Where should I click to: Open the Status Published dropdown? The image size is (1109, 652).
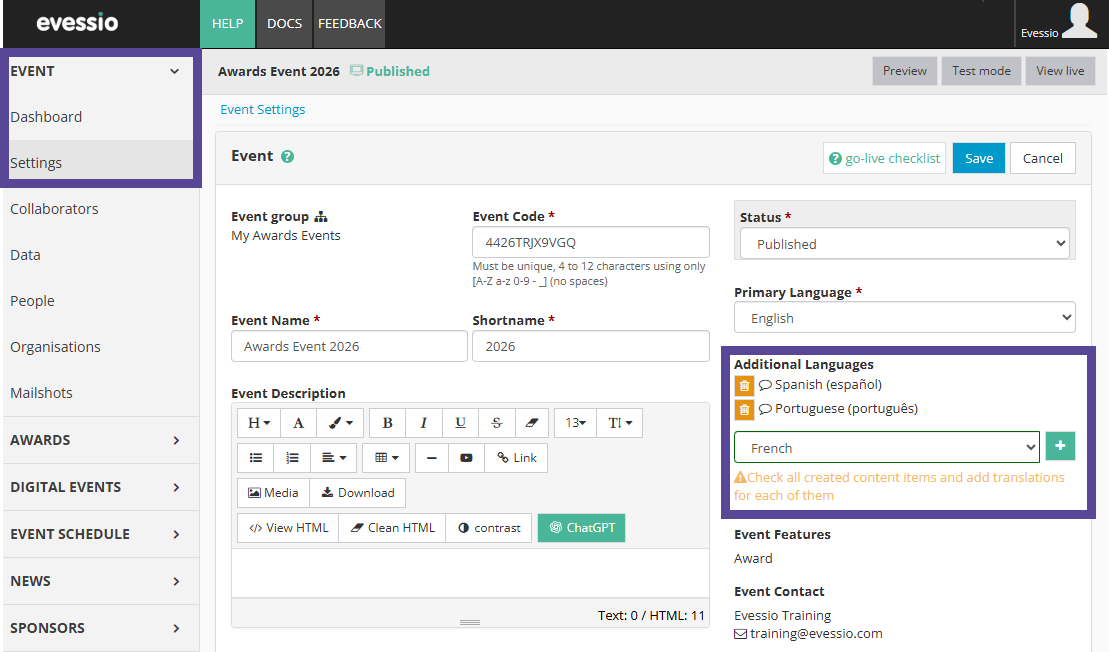pyautogui.click(x=905, y=243)
